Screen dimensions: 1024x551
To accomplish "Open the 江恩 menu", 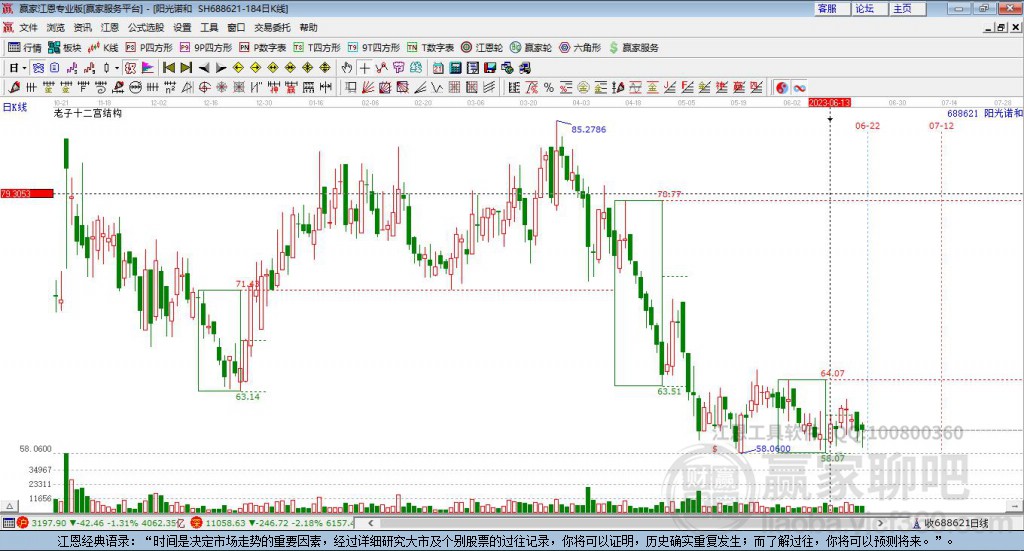I will (110, 27).
